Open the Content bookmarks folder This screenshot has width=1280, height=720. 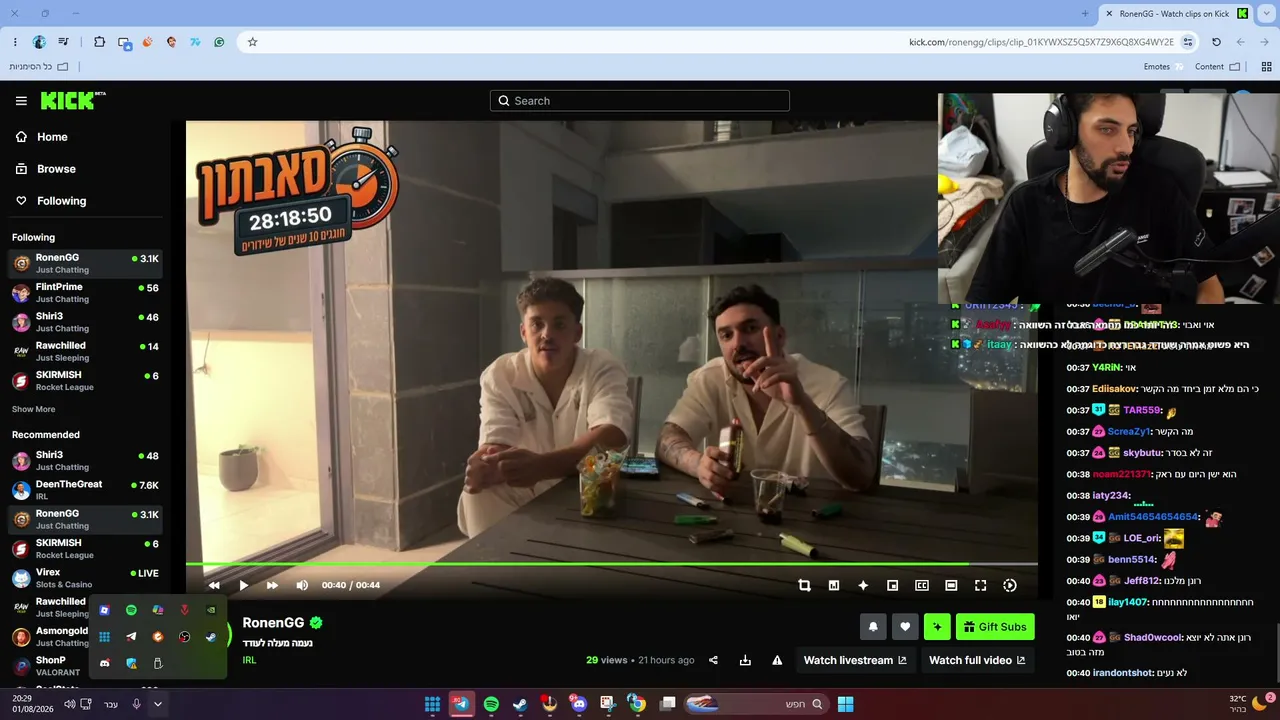point(1217,67)
